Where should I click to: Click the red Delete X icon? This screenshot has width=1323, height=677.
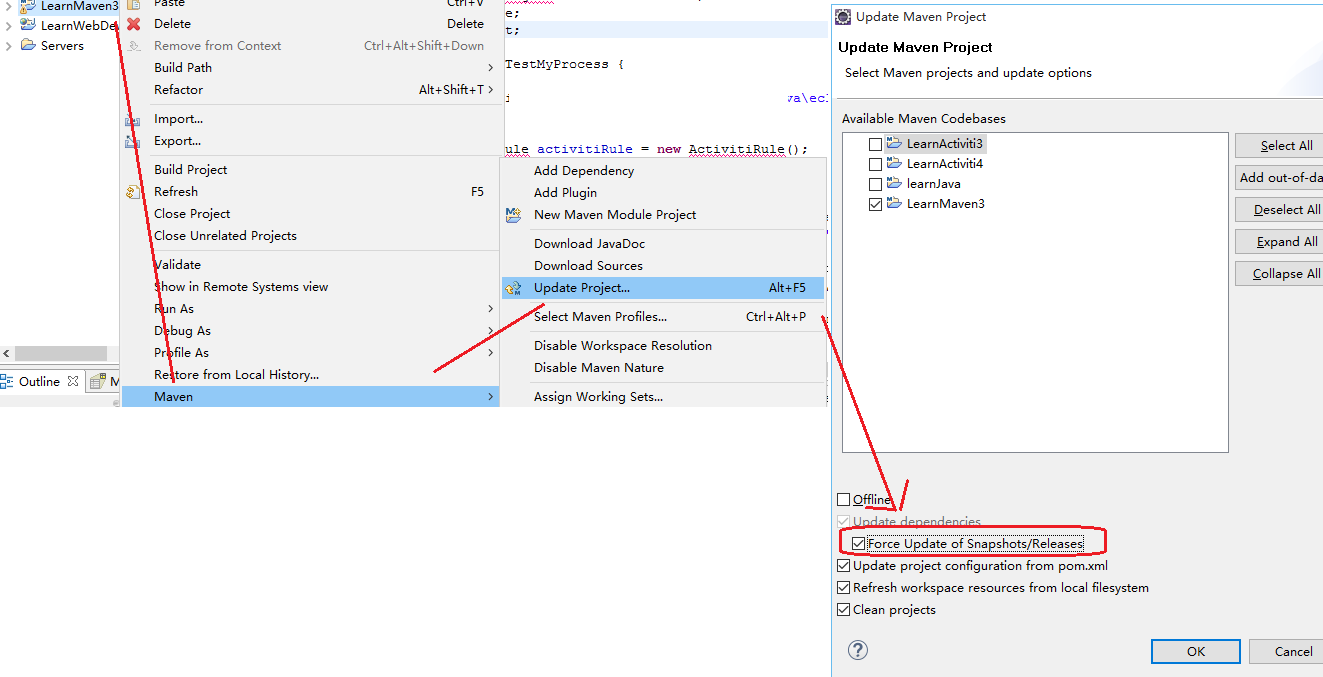click(x=133, y=24)
